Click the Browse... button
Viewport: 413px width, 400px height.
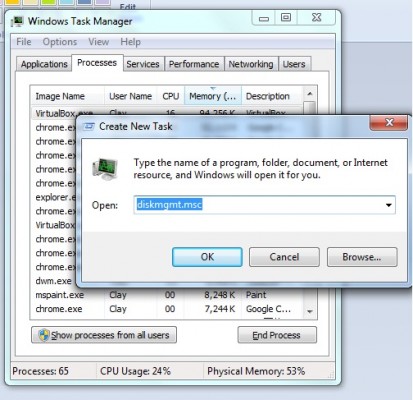coord(362,257)
